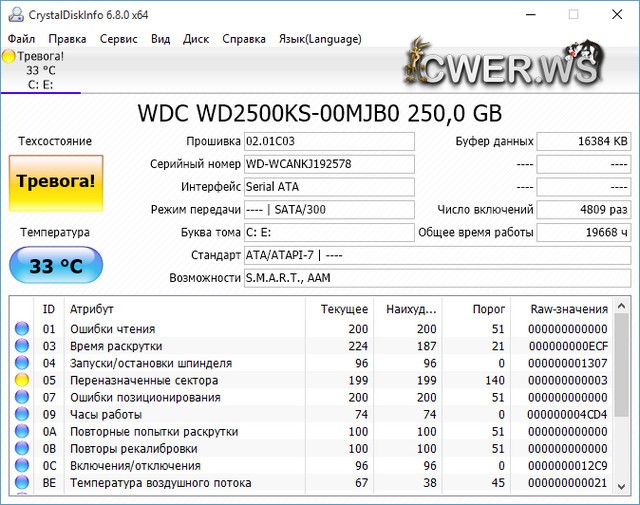
Task: Select the Запуски/остановки шпинделя row
Action: (150, 363)
